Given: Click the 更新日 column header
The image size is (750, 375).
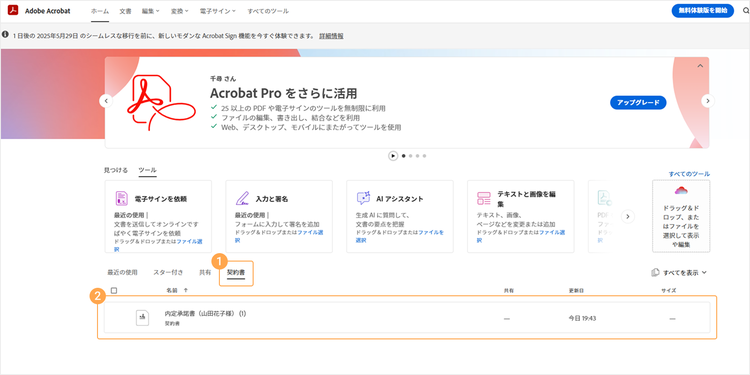Looking at the screenshot, I should [x=576, y=290].
